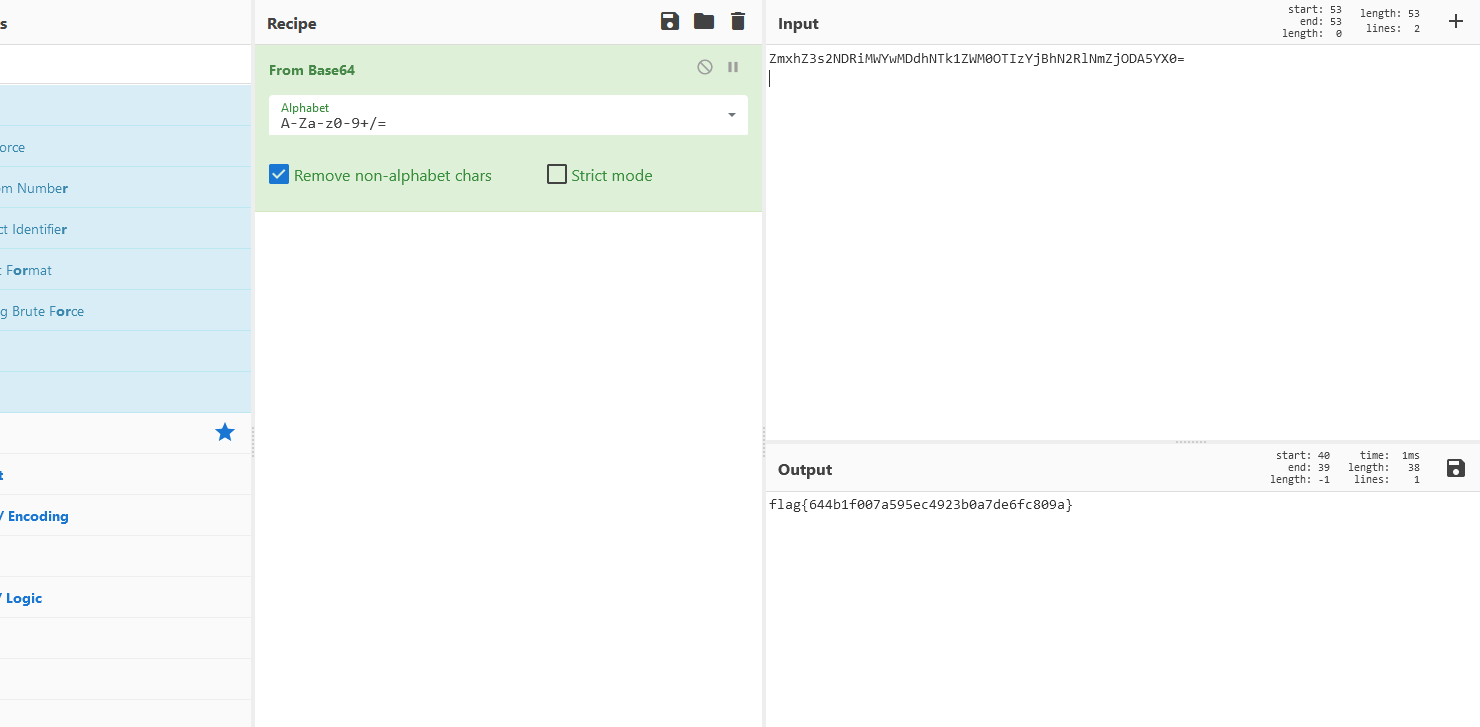Click the Recipe panel title
The height and width of the screenshot is (727, 1480).
point(292,23)
